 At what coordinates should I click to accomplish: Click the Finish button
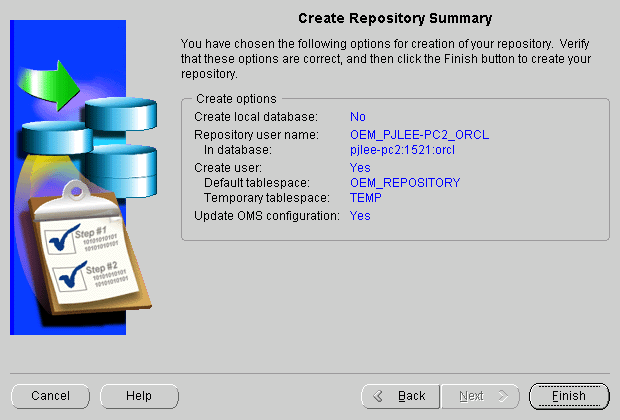[568, 396]
